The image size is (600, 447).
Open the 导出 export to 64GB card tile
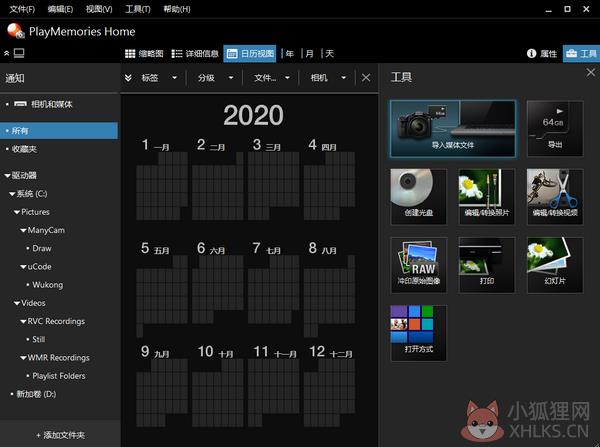555,129
